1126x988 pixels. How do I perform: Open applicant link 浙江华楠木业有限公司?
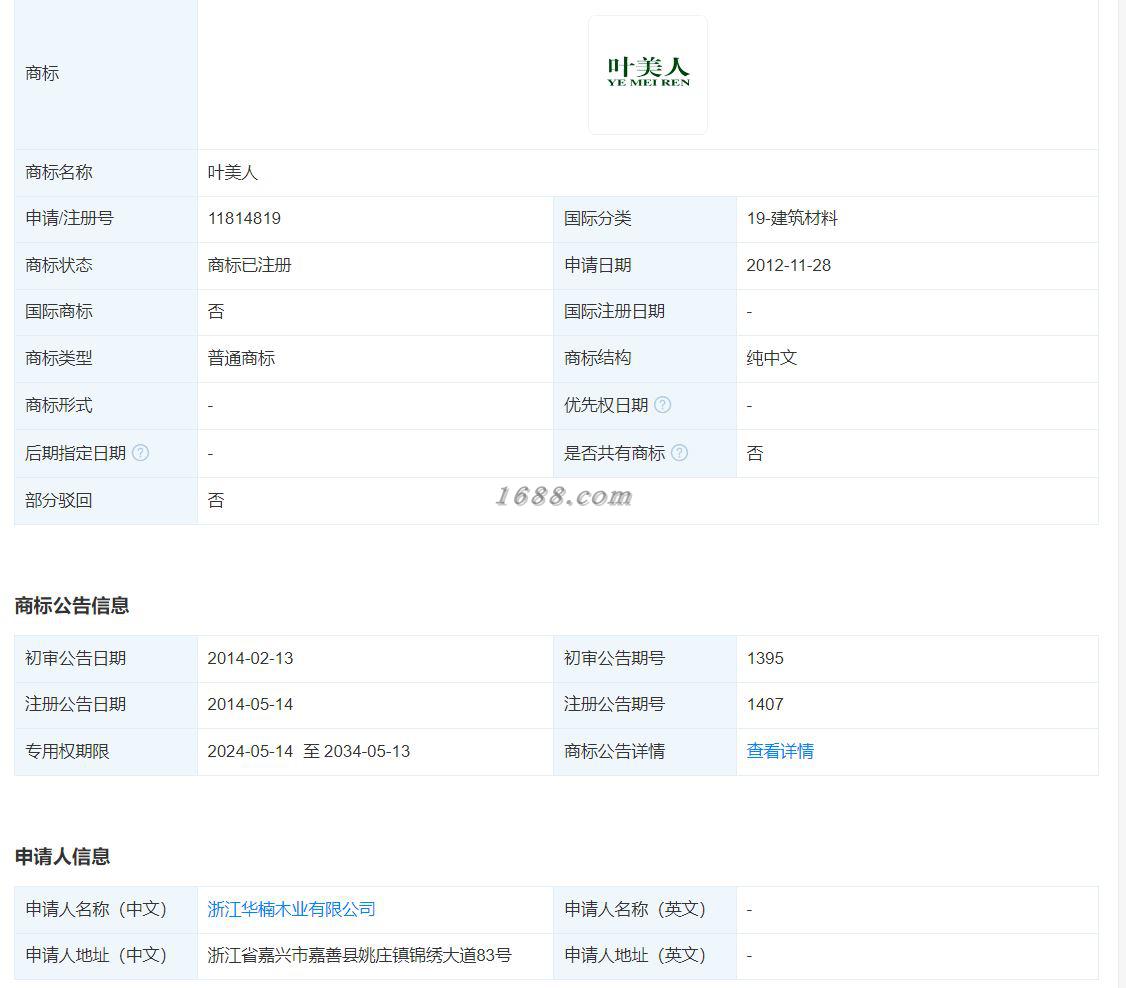292,909
